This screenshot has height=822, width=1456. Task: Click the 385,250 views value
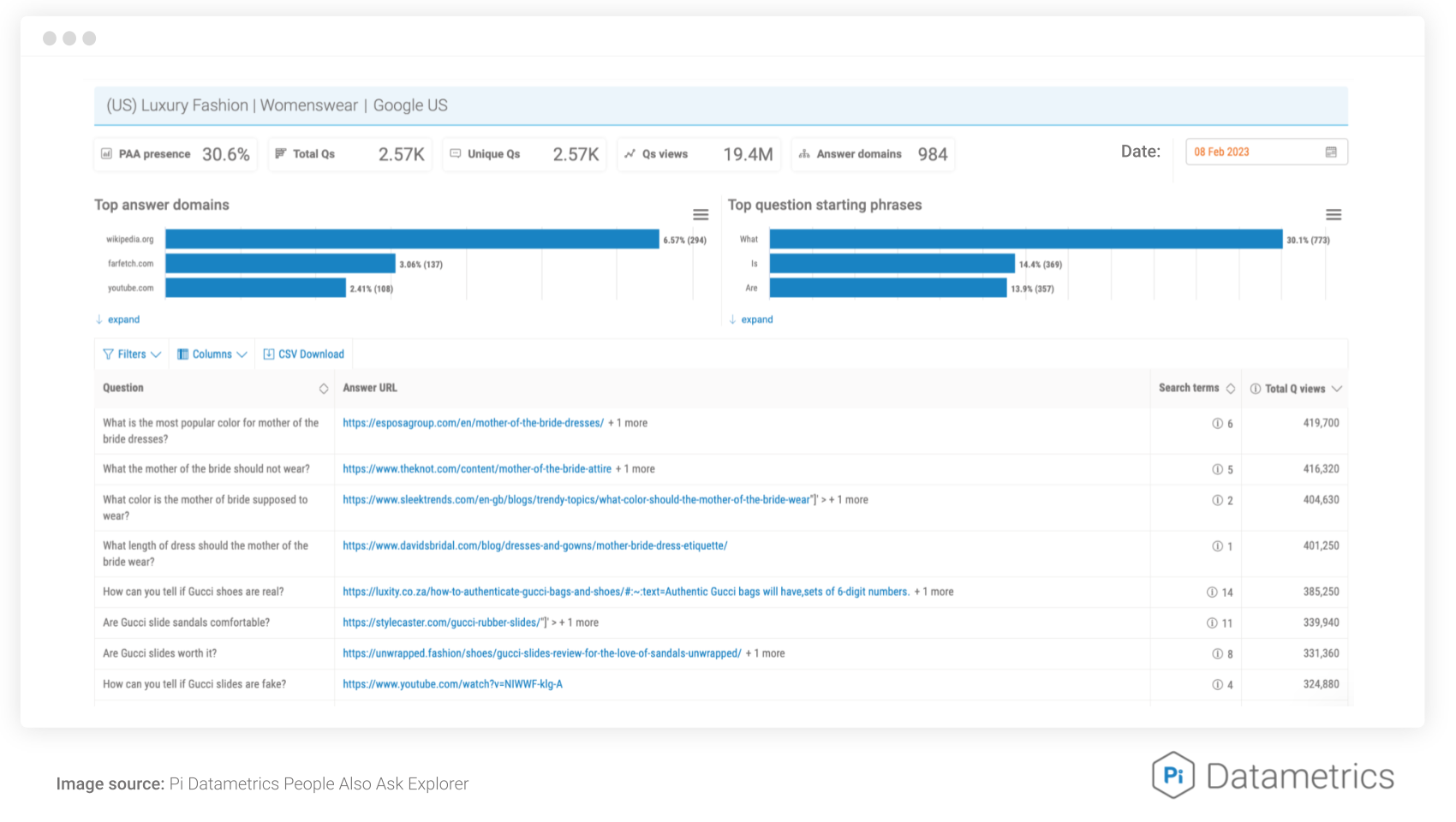[1321, 592]
